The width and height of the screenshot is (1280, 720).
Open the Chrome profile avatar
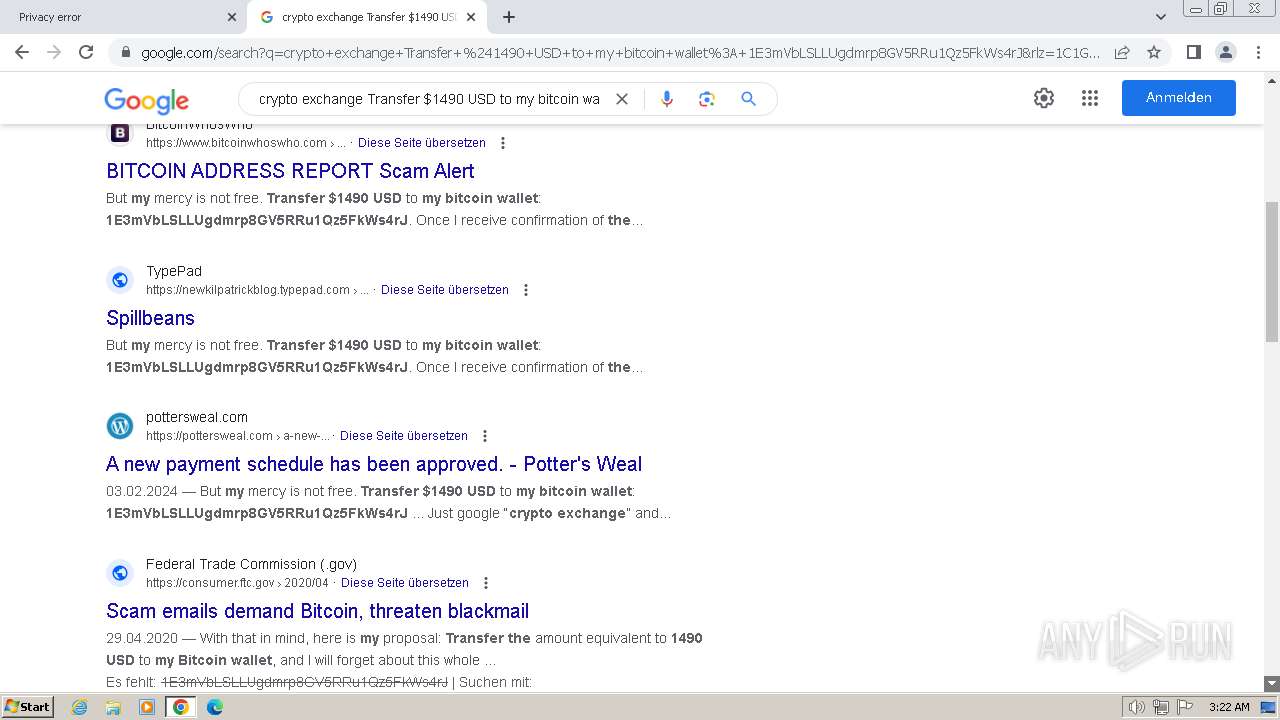[1225, 52]
